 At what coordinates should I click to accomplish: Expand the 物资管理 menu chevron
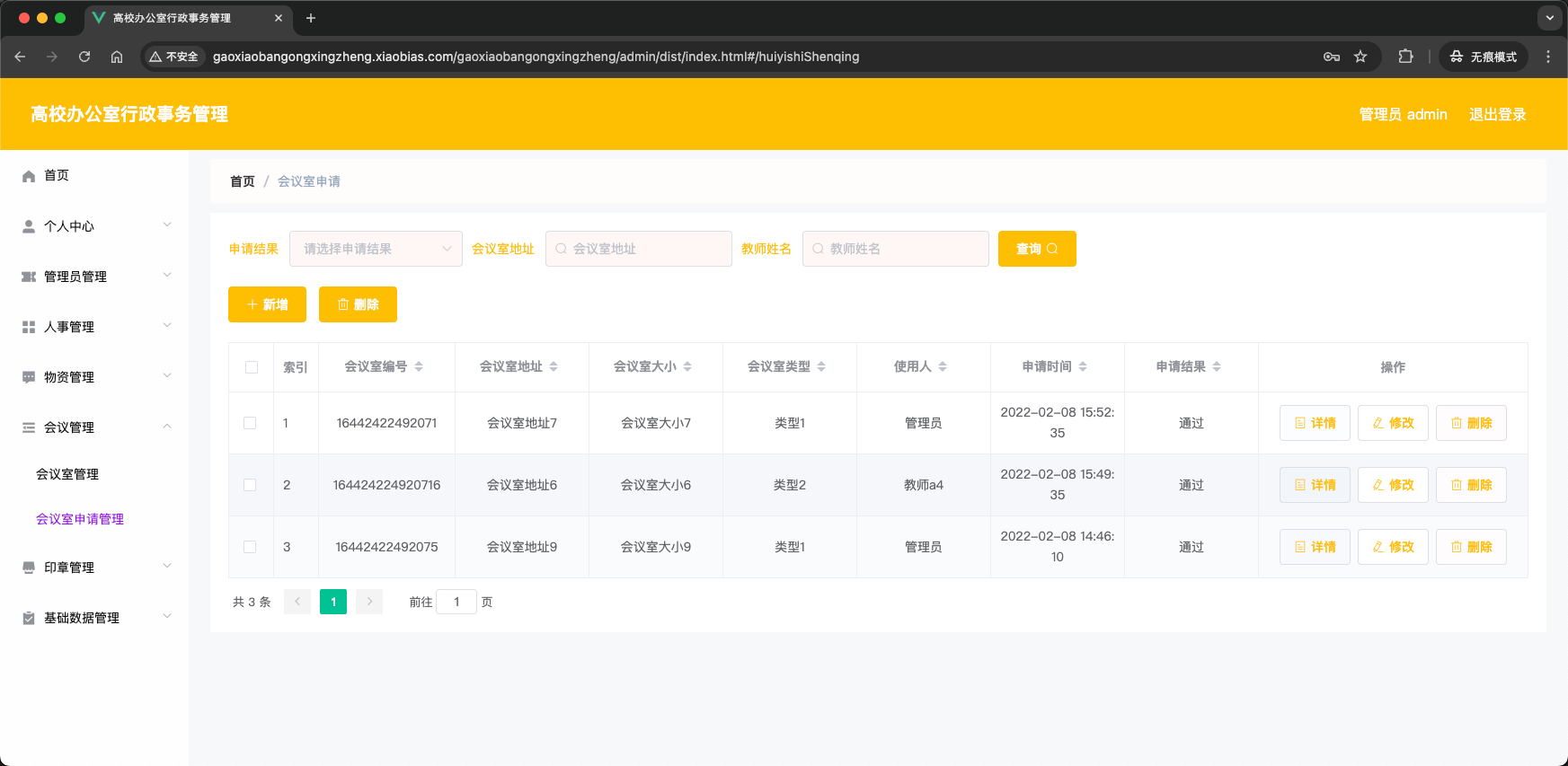click(x=167, y=375)
